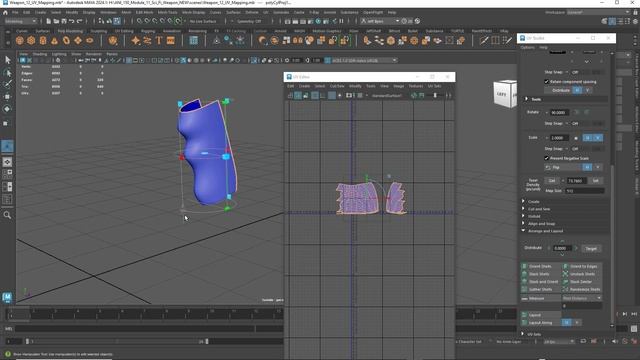Select the Select tool arrow in the toolbox
Viewport: 640px width, 360px height.
7,60
